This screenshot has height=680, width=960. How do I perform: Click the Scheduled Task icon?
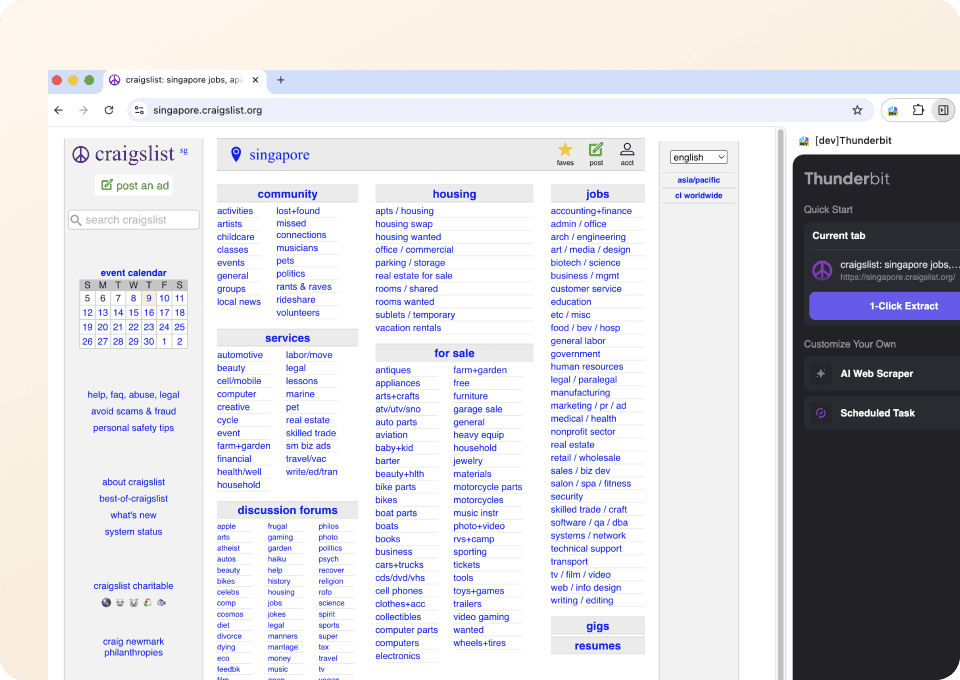(821, 413)
